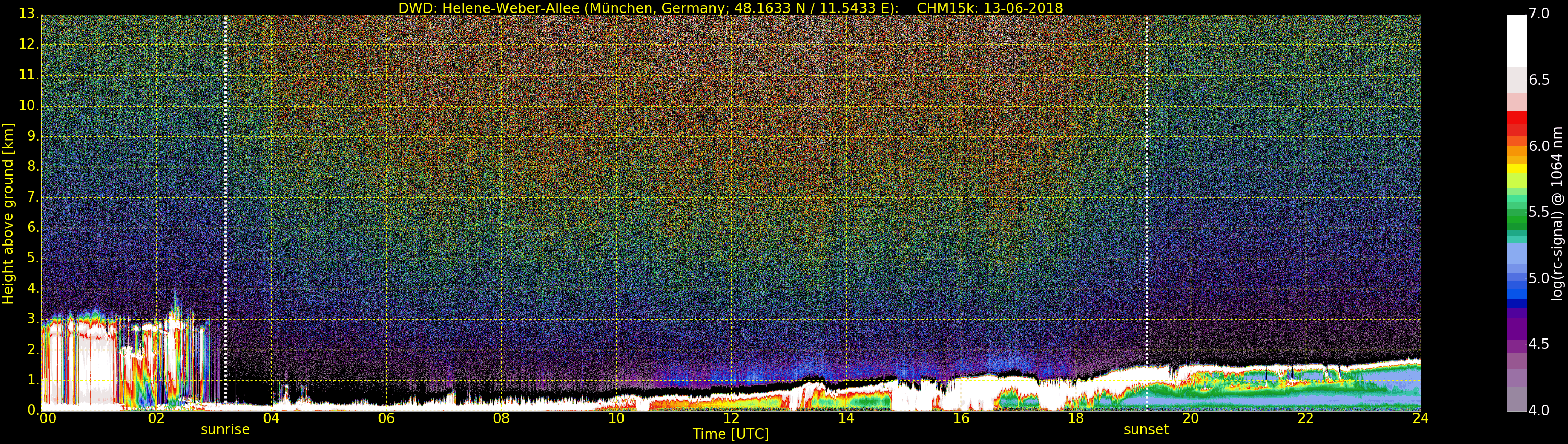1568x444 pixels.
Task: Click the time axis tick '00'
Action: point(48,418)
